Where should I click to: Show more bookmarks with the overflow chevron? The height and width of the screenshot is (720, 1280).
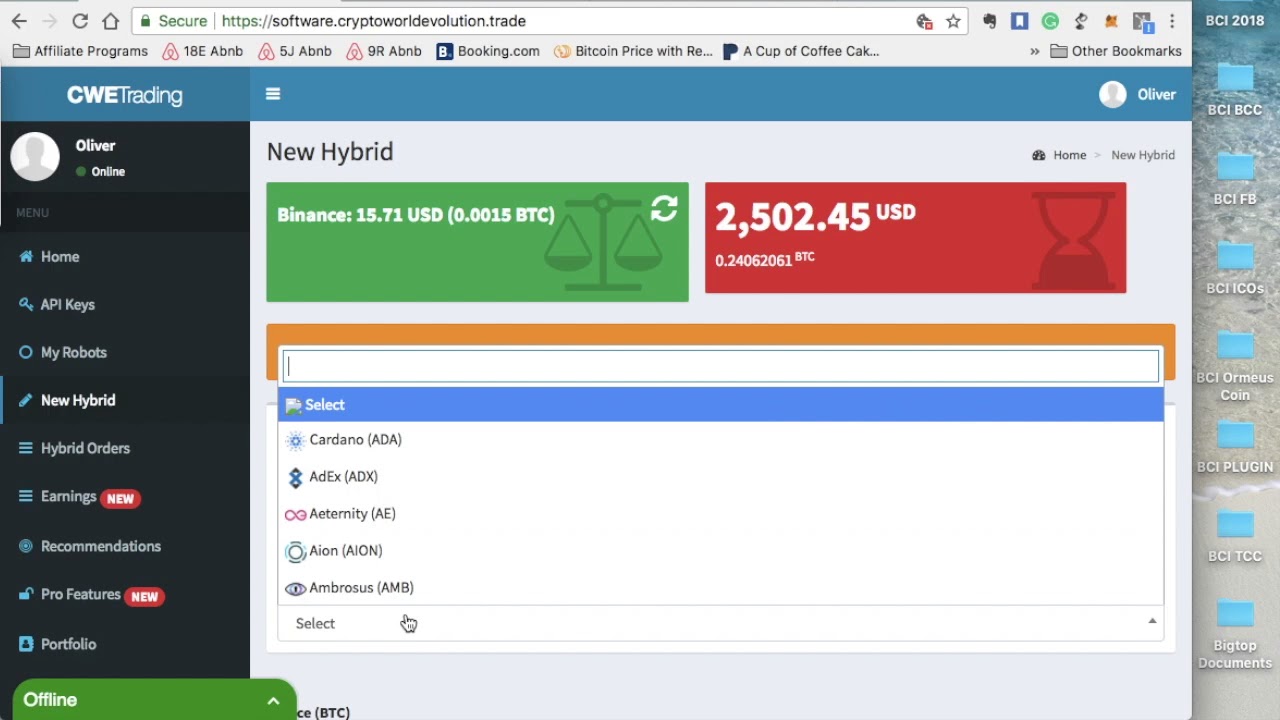click(x=1034, y=51)
